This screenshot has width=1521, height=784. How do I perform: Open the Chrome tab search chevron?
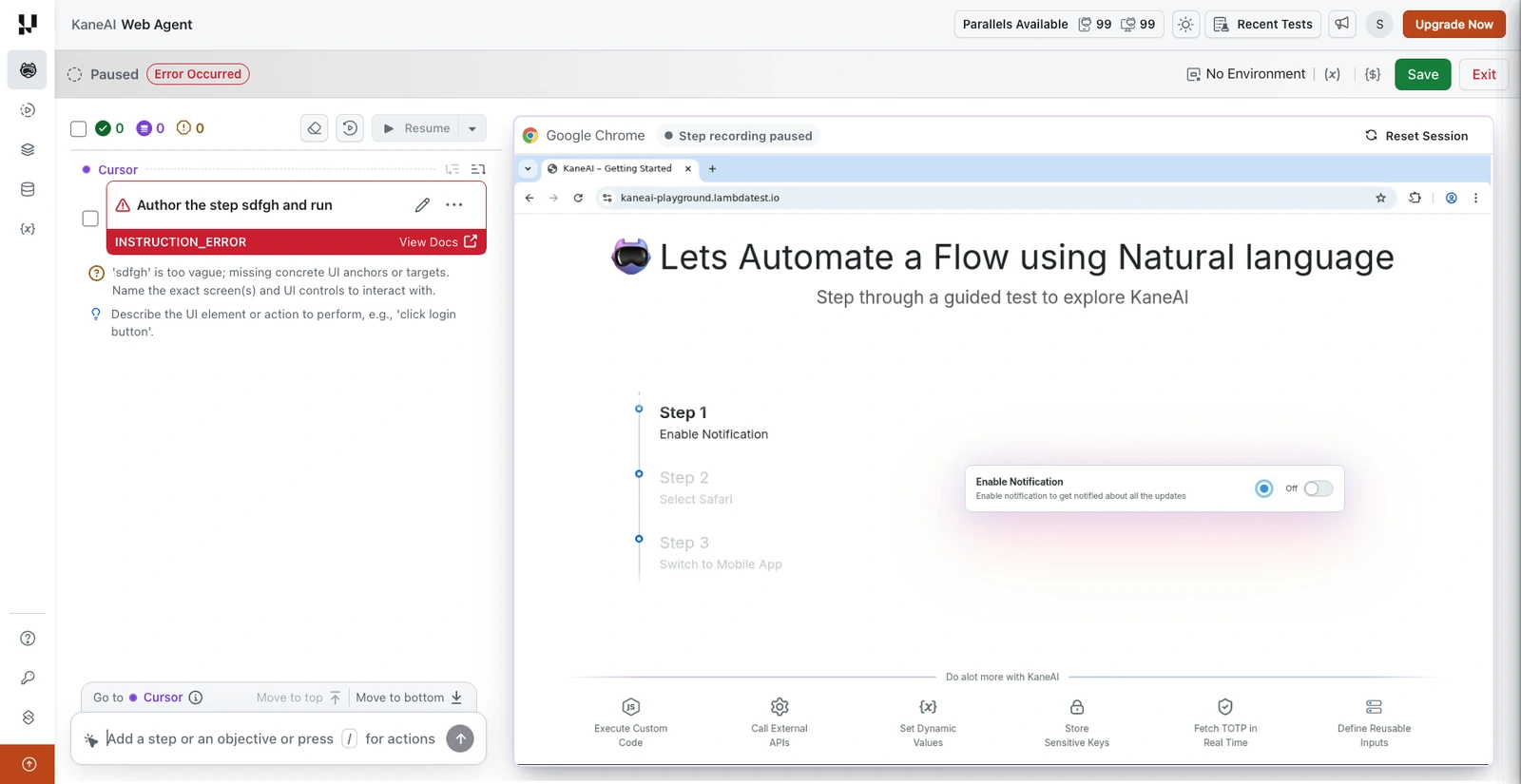click(528, 169)
